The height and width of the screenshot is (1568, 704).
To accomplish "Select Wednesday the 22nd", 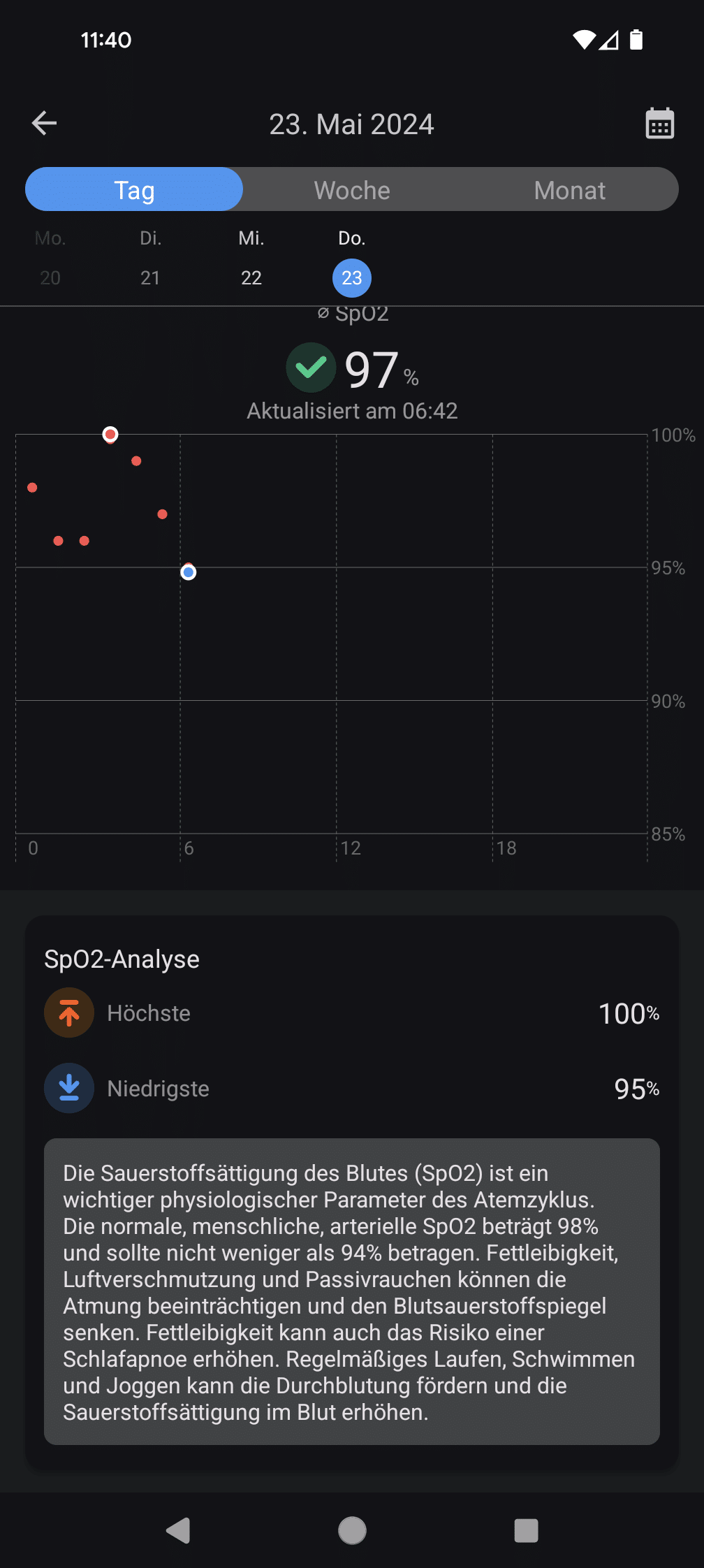I will [x=251, y=259].
